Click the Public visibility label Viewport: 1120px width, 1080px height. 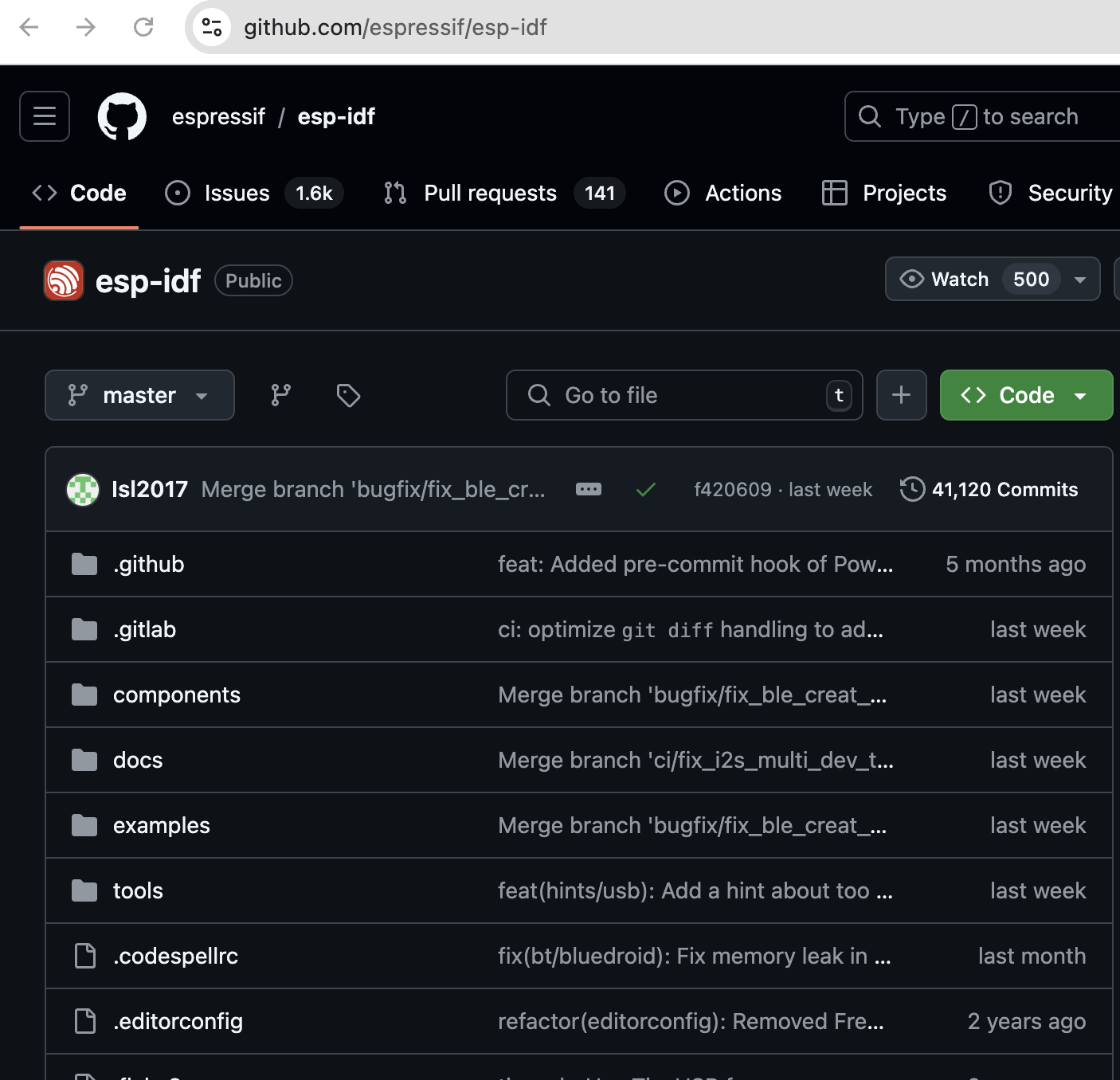pos(253,280)
